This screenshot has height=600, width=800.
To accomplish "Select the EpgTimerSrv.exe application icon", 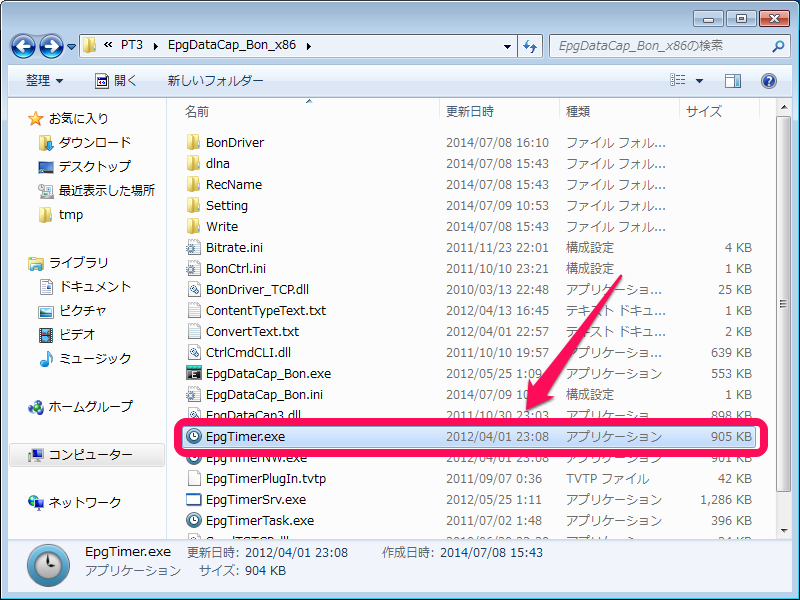I will coord(193,499).
